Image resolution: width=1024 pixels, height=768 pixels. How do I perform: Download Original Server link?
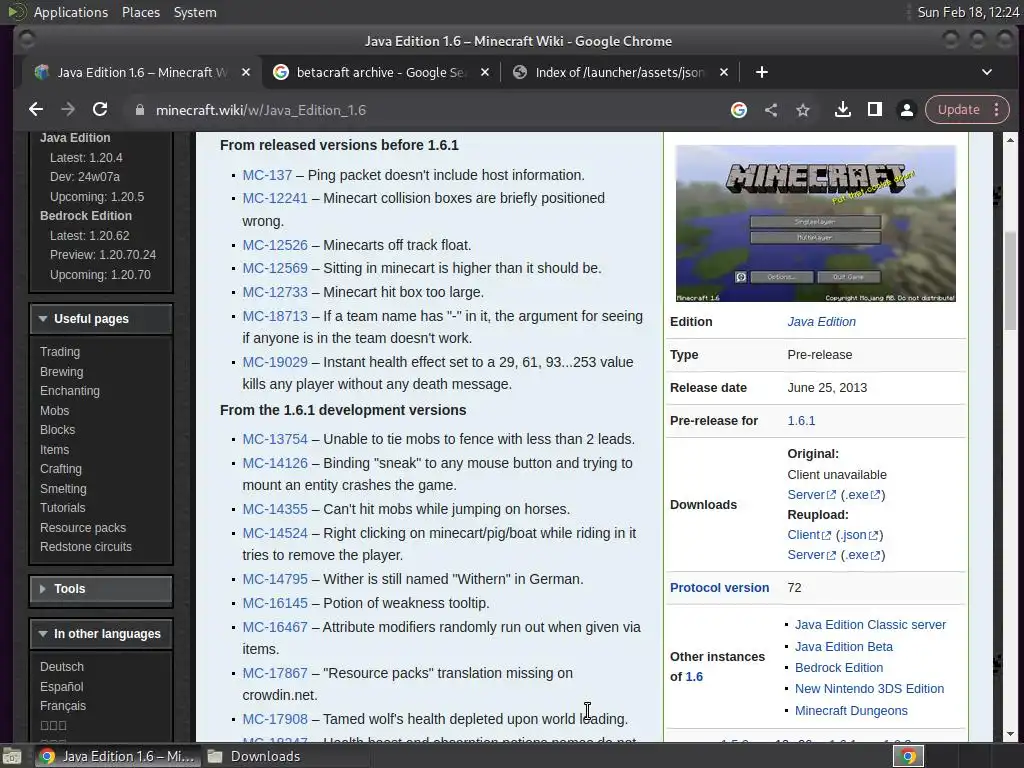(811, 494)
